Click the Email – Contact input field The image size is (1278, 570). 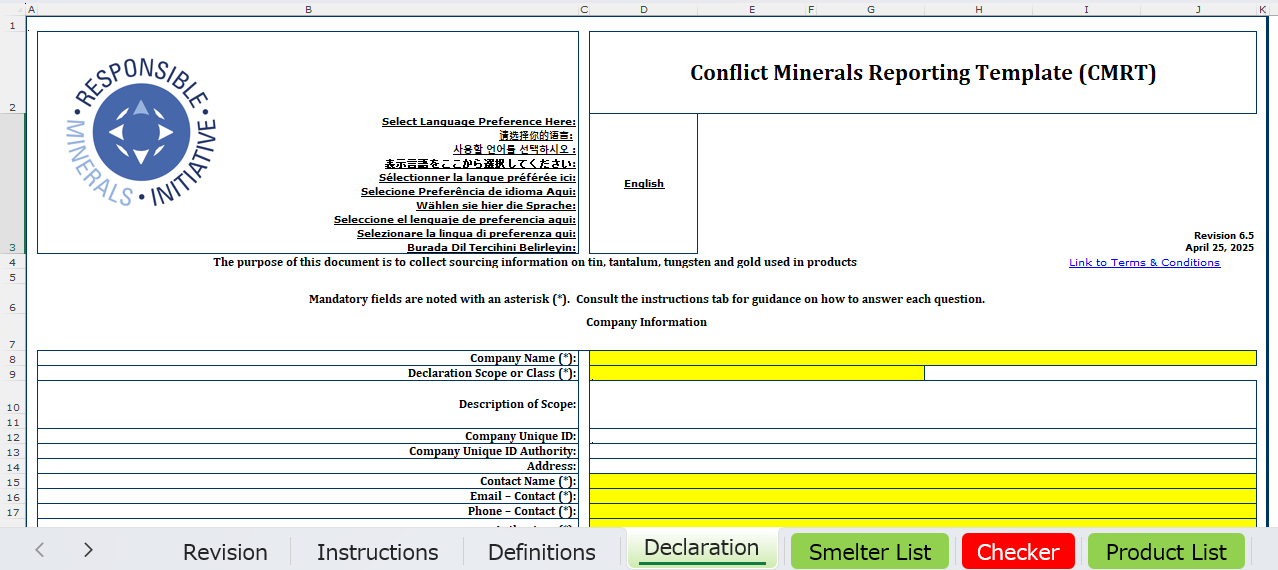(922, 496)
